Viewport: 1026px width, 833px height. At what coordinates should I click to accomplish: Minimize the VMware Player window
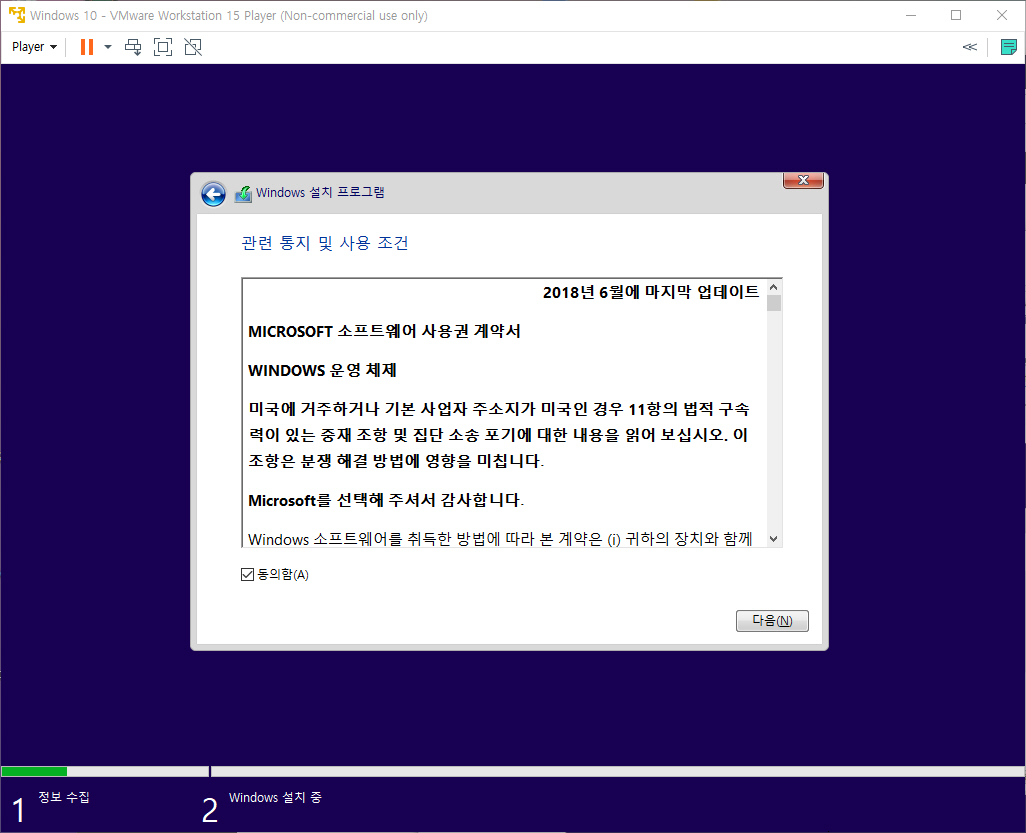tap(911, 15)
